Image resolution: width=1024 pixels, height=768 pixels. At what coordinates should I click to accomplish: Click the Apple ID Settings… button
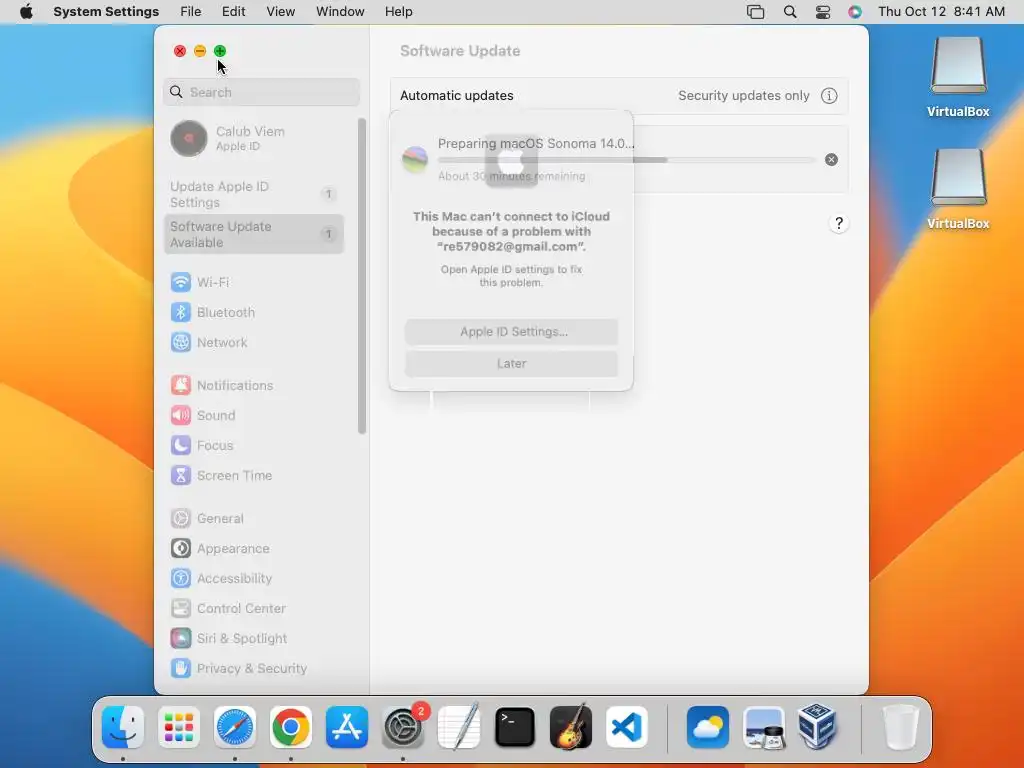(x=511, y=332)
